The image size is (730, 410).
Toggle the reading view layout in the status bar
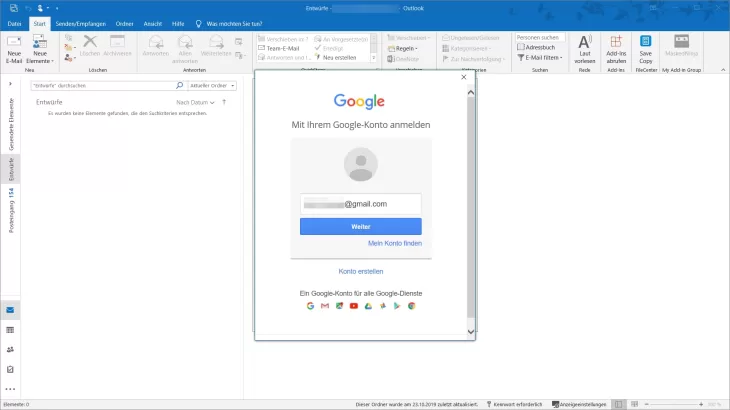(x=636, y=404)
